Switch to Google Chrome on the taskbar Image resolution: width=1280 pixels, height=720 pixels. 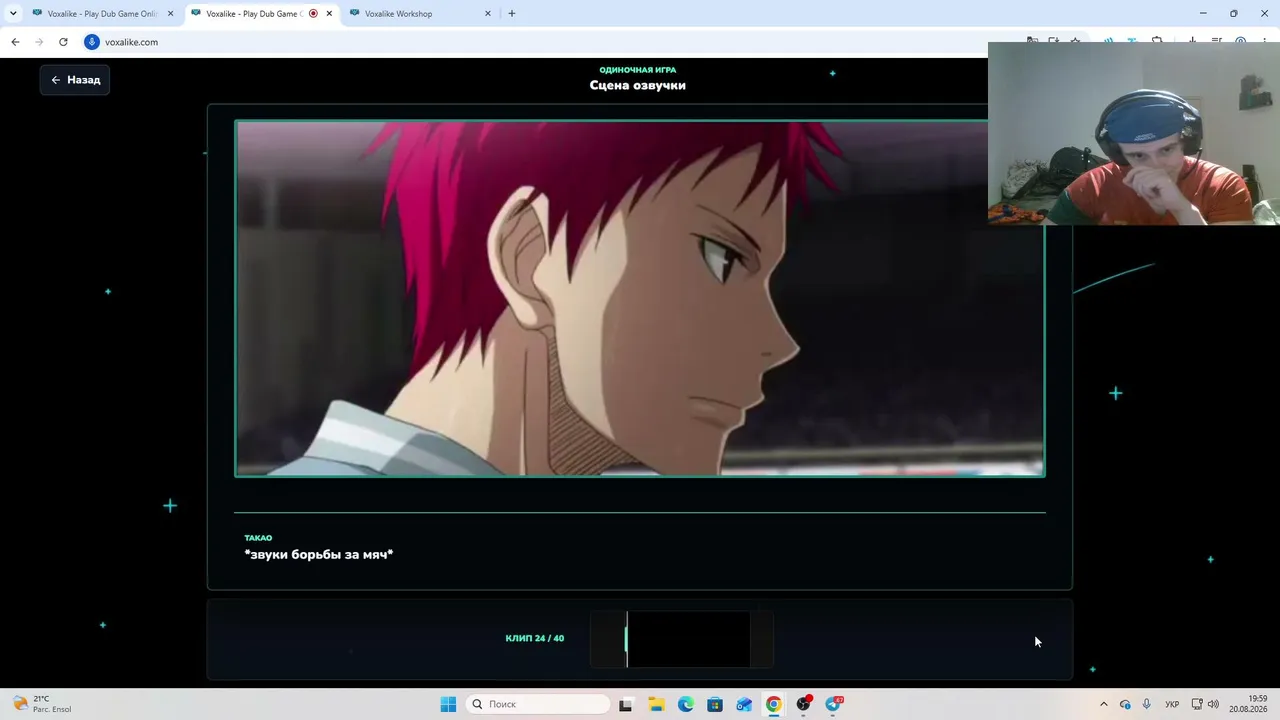774,704
